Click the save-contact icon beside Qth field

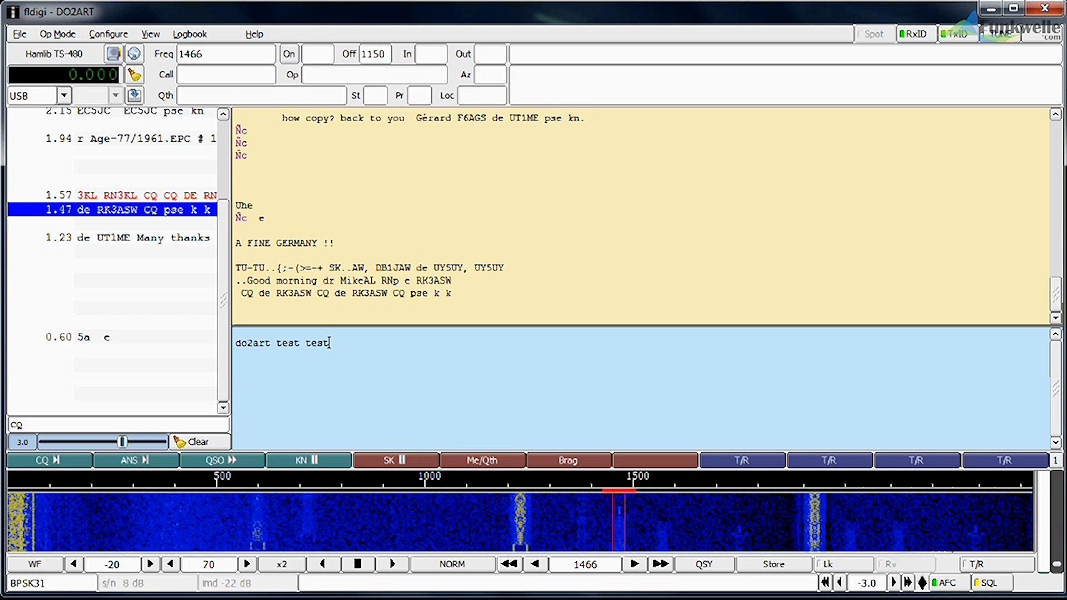(x=134, y=96)
